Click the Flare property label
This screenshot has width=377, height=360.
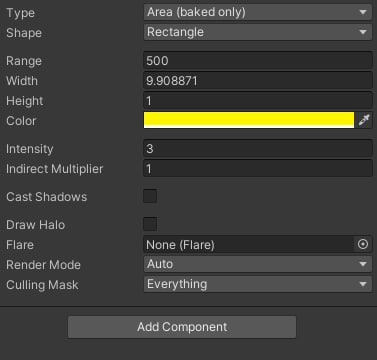click(20, 245)
